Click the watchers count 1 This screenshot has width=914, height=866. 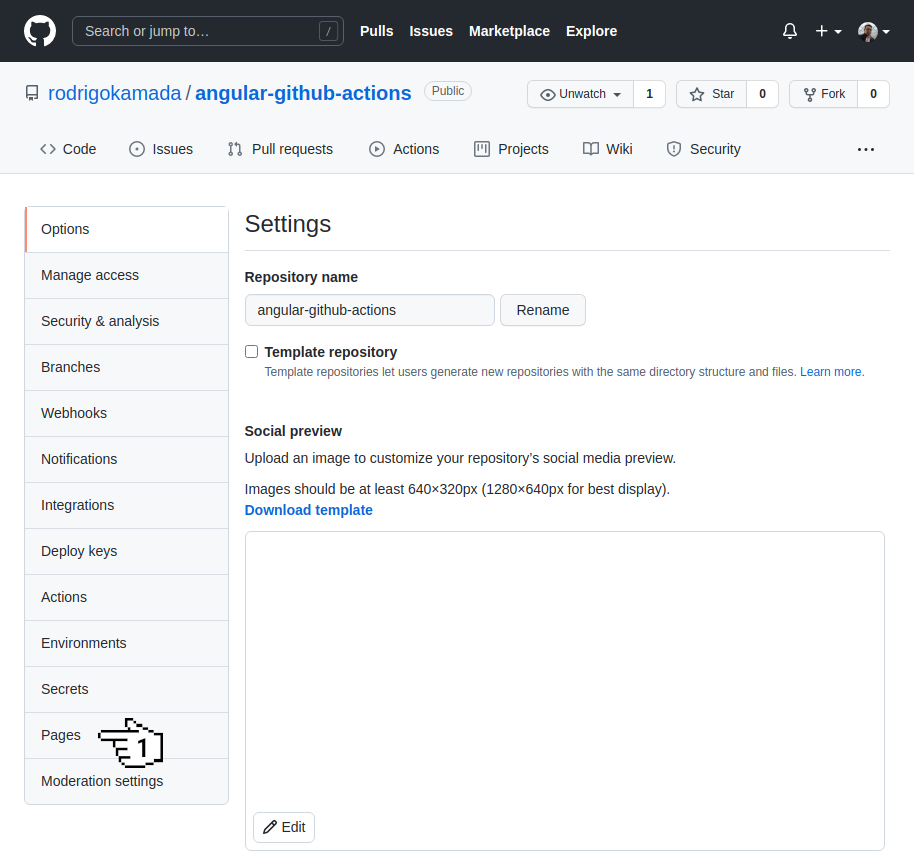(649, 94)
